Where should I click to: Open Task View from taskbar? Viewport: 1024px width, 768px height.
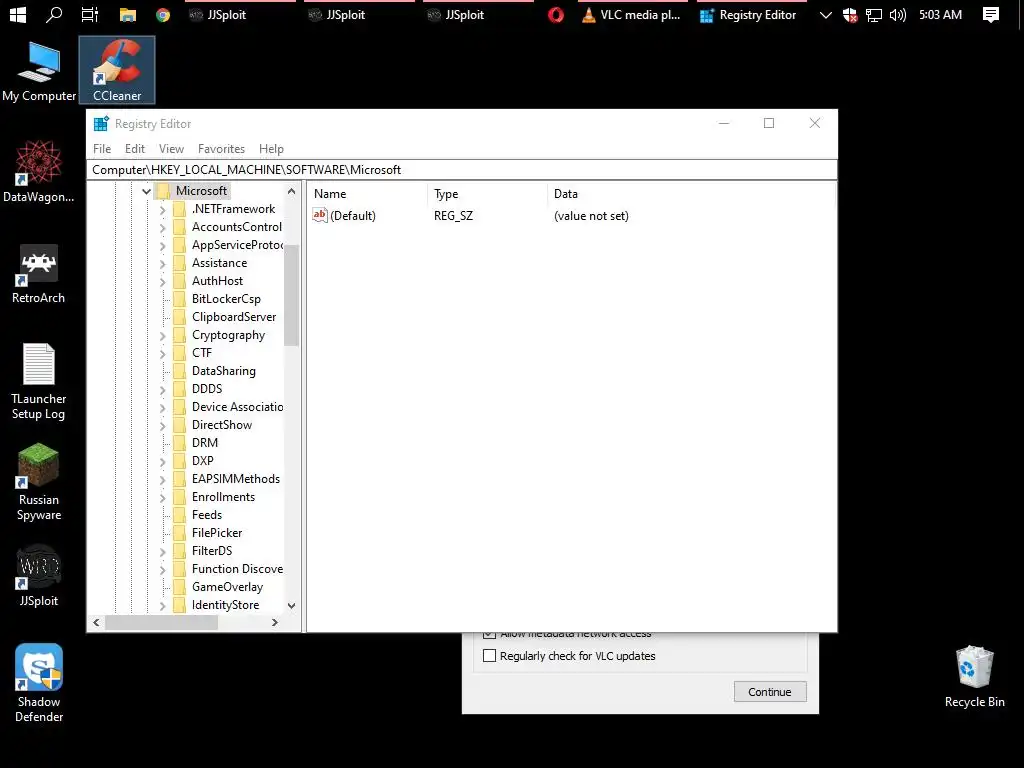[89, 14]
